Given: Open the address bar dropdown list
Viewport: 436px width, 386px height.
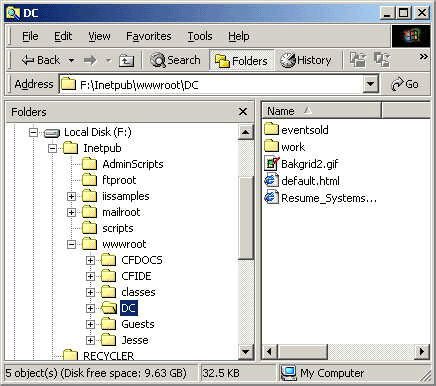Looking at the screenshot, I should [x=370, y=84].
